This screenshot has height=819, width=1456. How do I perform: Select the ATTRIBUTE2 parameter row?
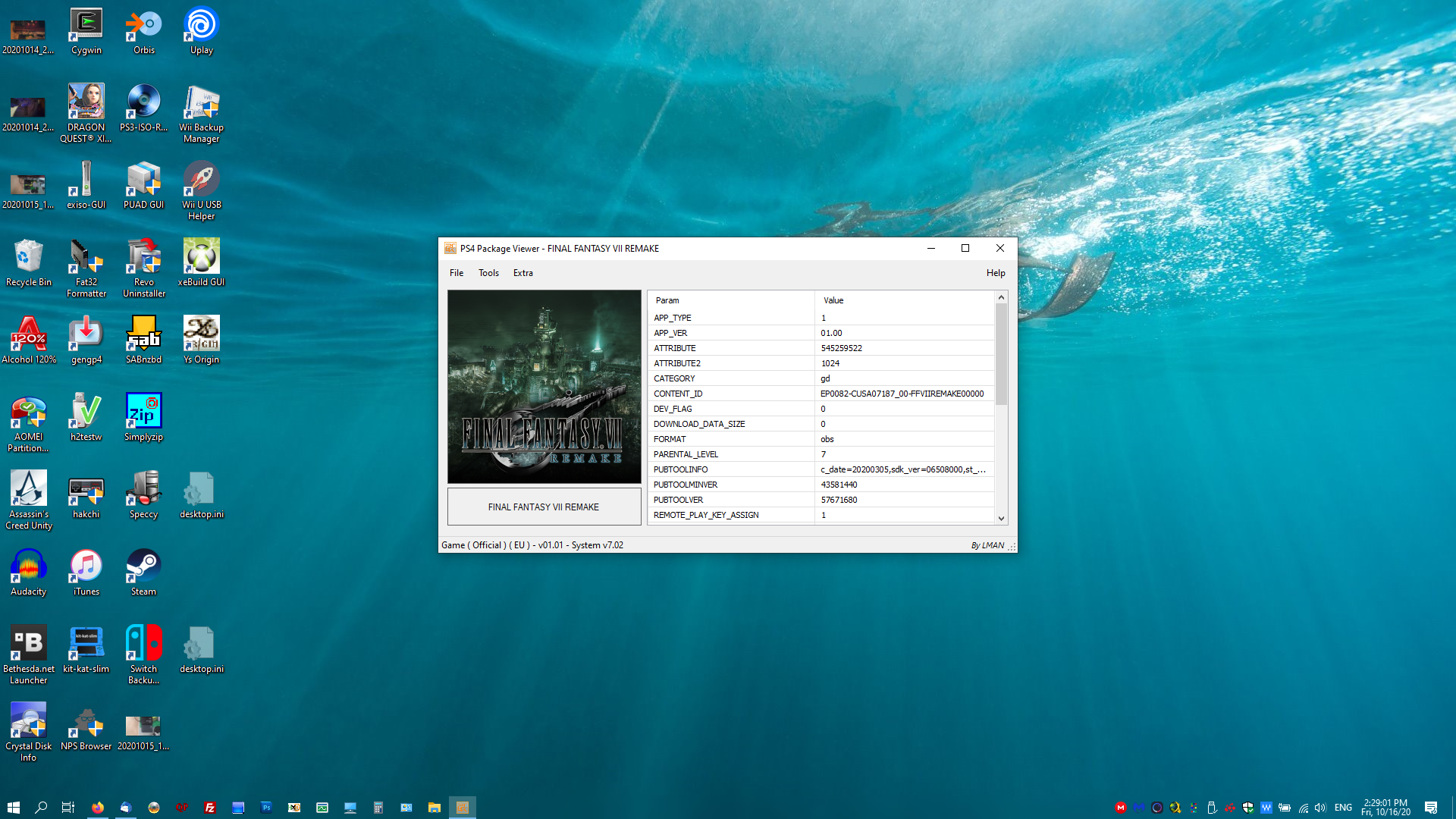[821, 363]
